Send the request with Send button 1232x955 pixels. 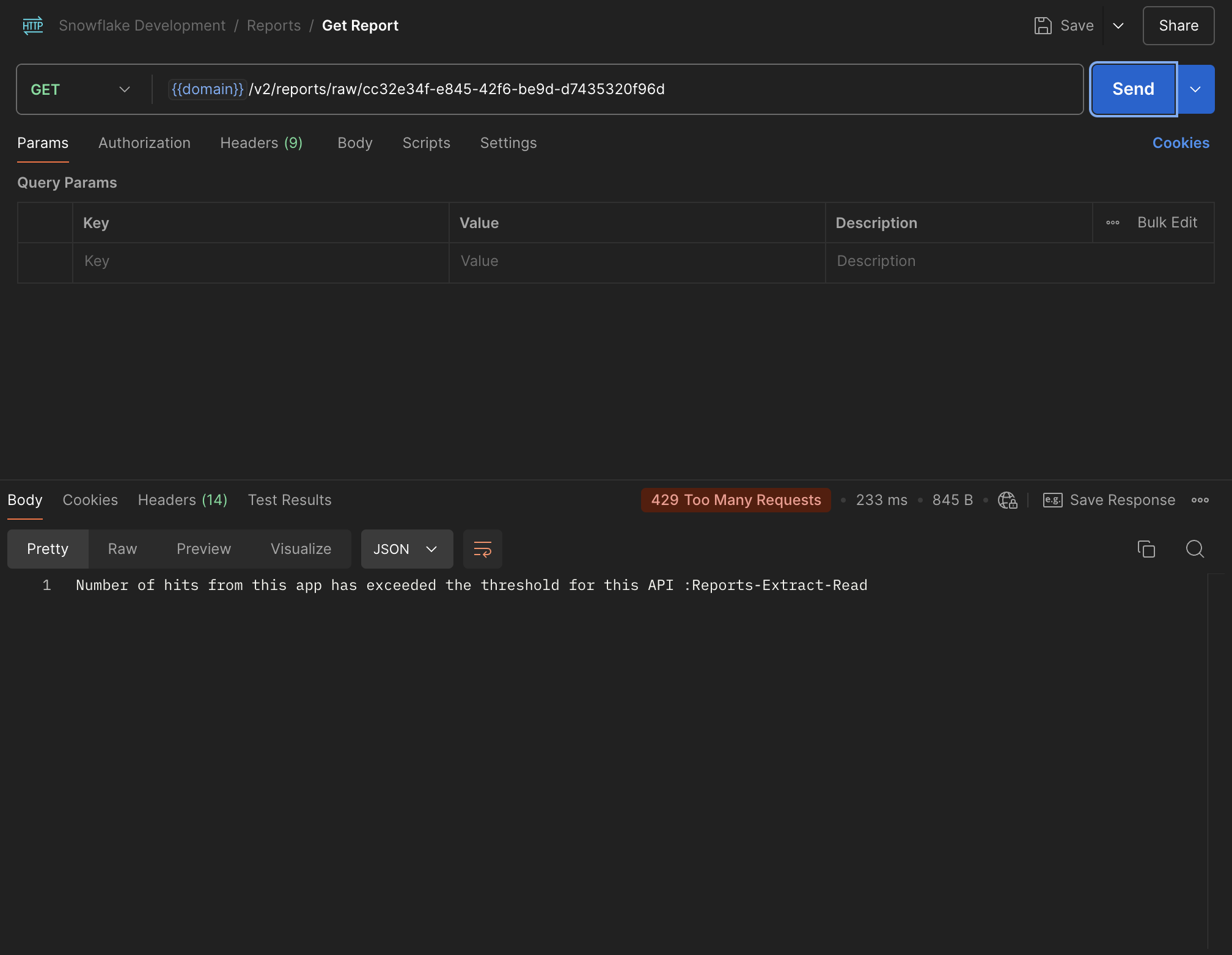[1134, 89]
